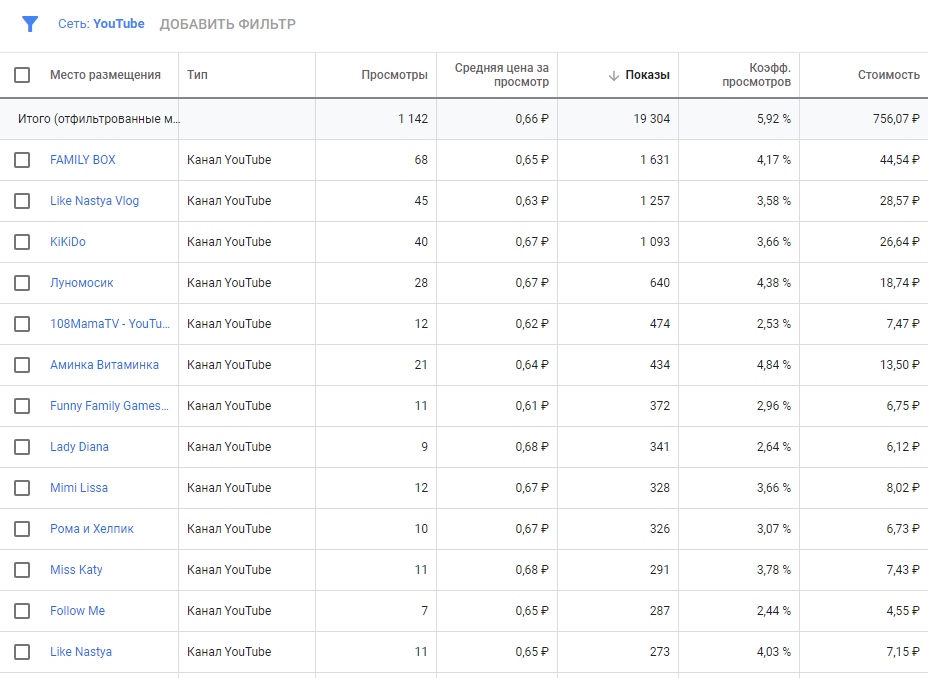928x678 pixels.
Task: Check the FAMILY BOX row checkbox
Action: 22,160
